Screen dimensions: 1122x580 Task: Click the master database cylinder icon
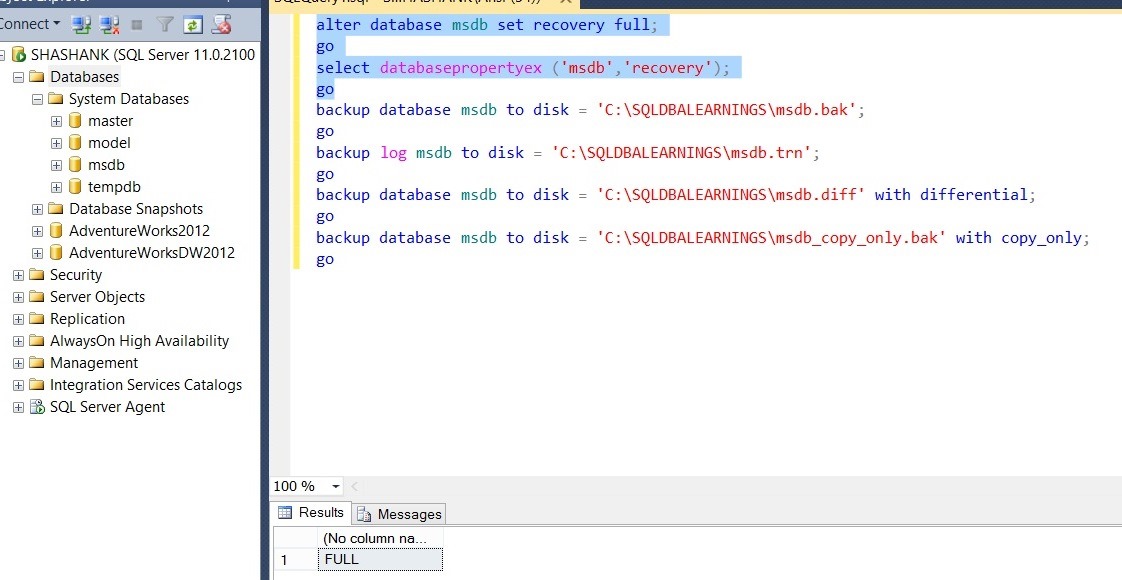(x=75, y=121)
